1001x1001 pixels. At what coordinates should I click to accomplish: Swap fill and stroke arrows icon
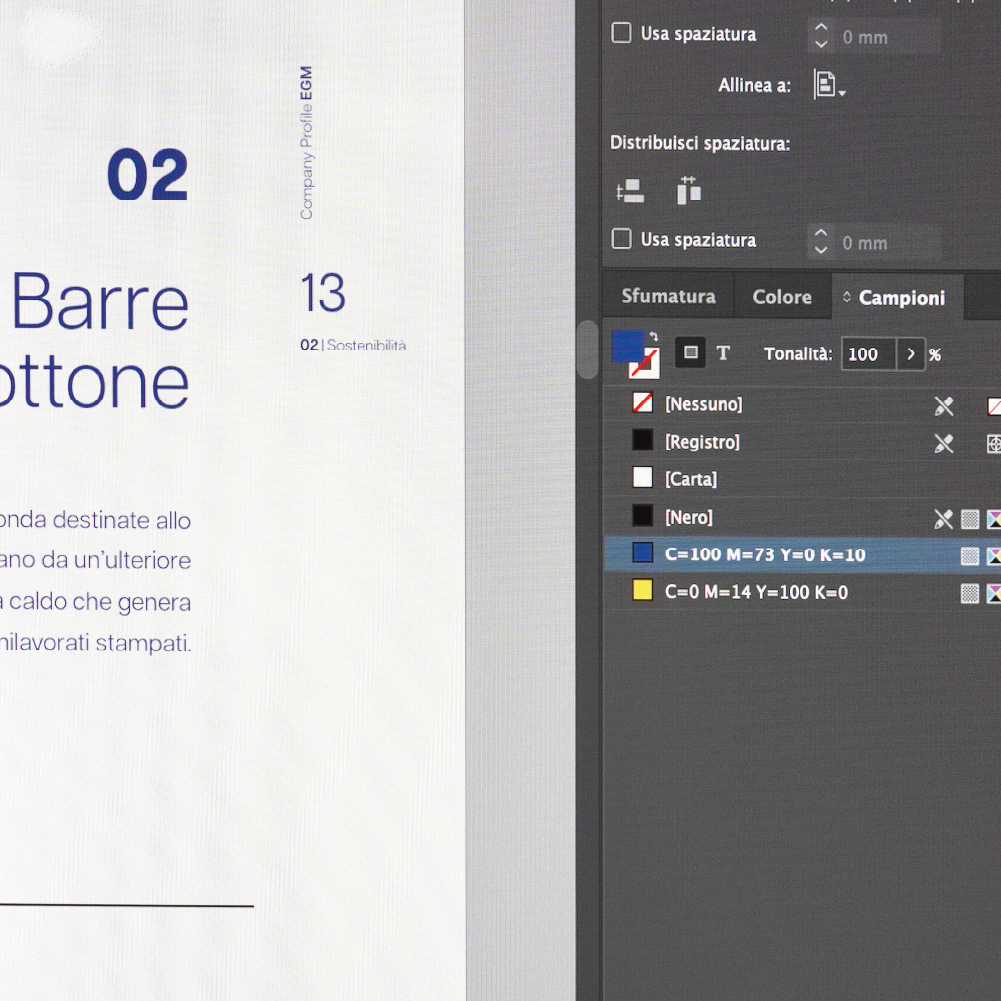click(x=654, y=336)
